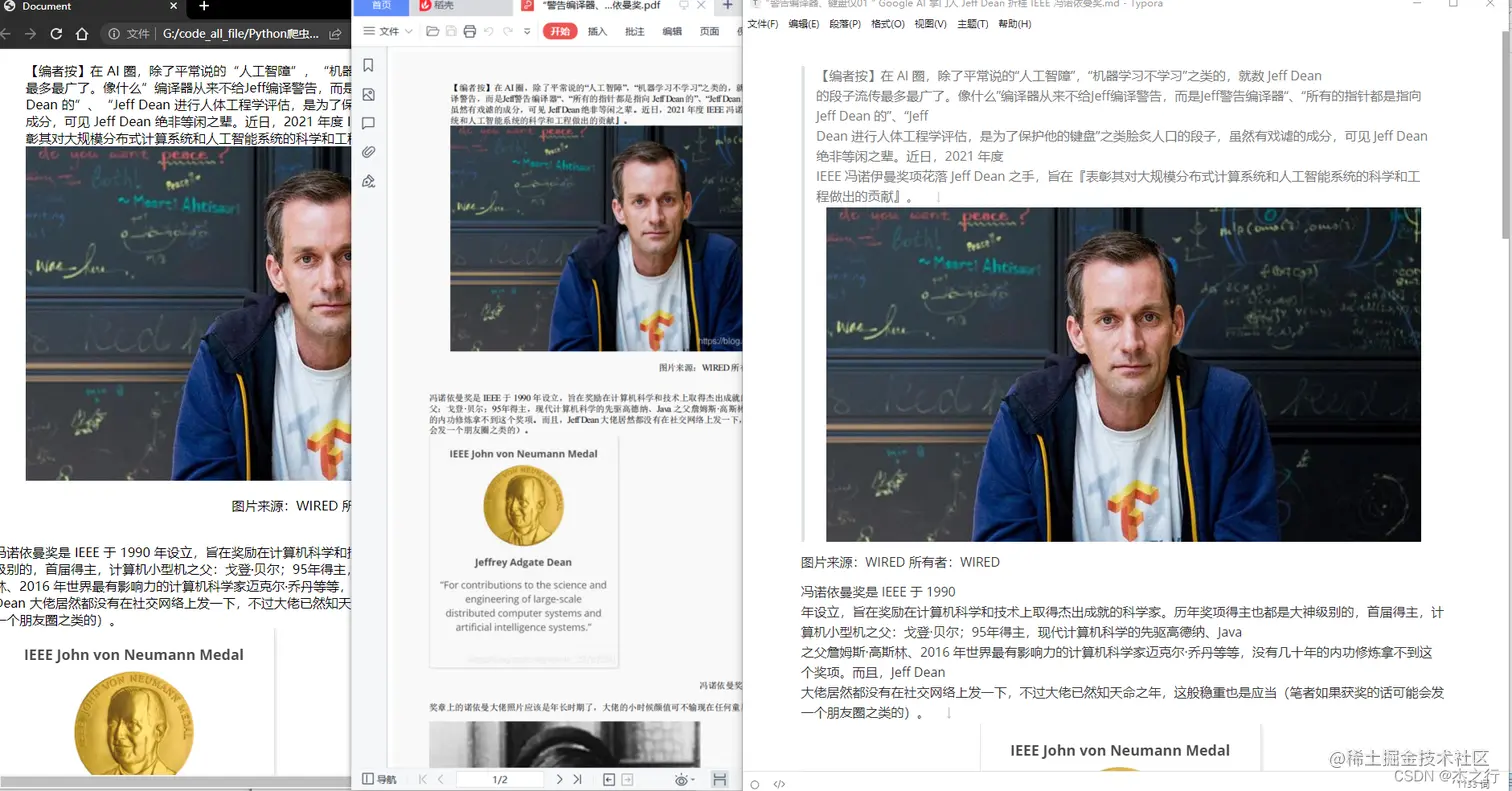The image size is (1512, 791).
Task: Switch Typora to source code mode
Action: click(779, 784)
